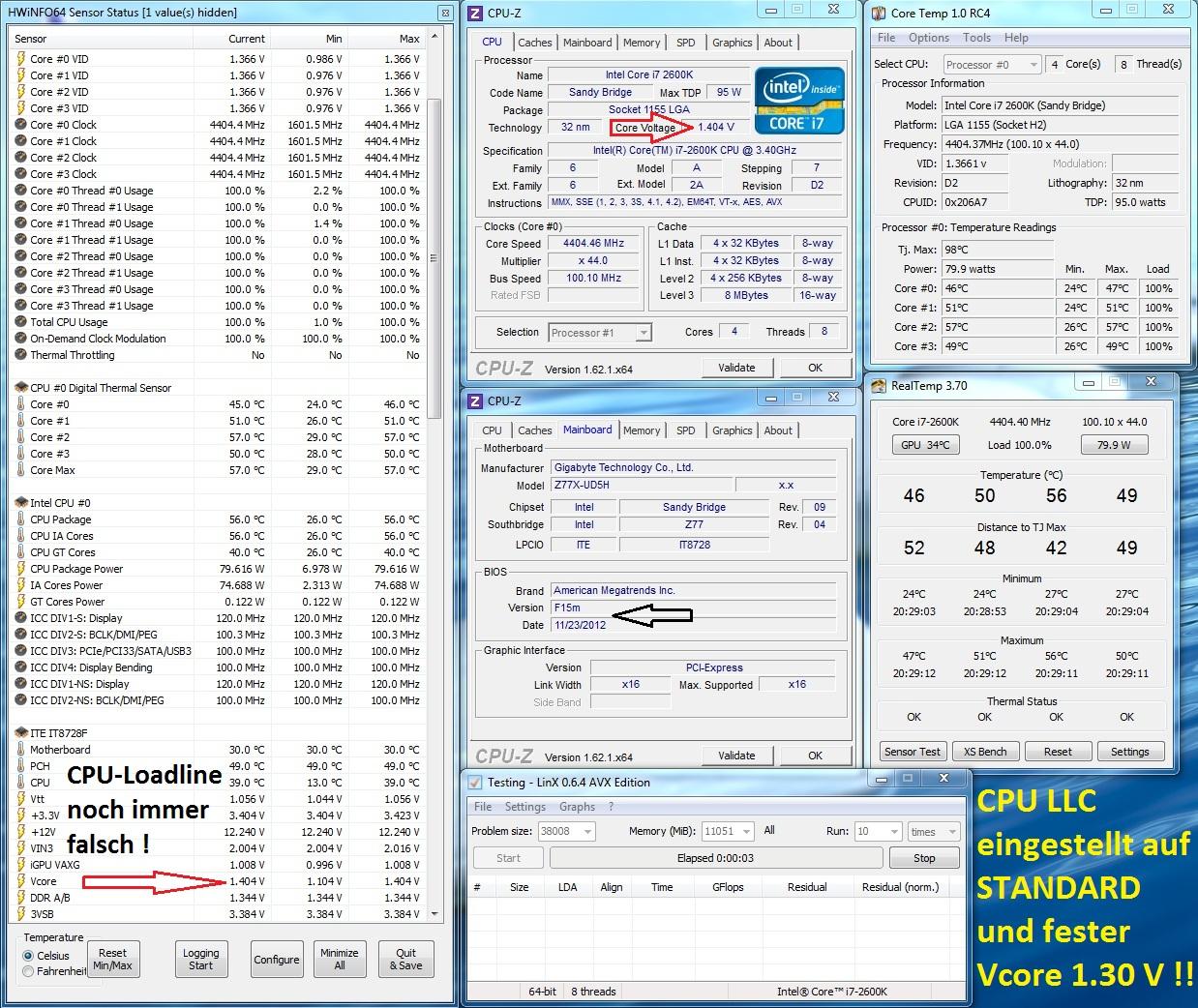Click Quit & Save in HWiNFO64

coord(405,960)
